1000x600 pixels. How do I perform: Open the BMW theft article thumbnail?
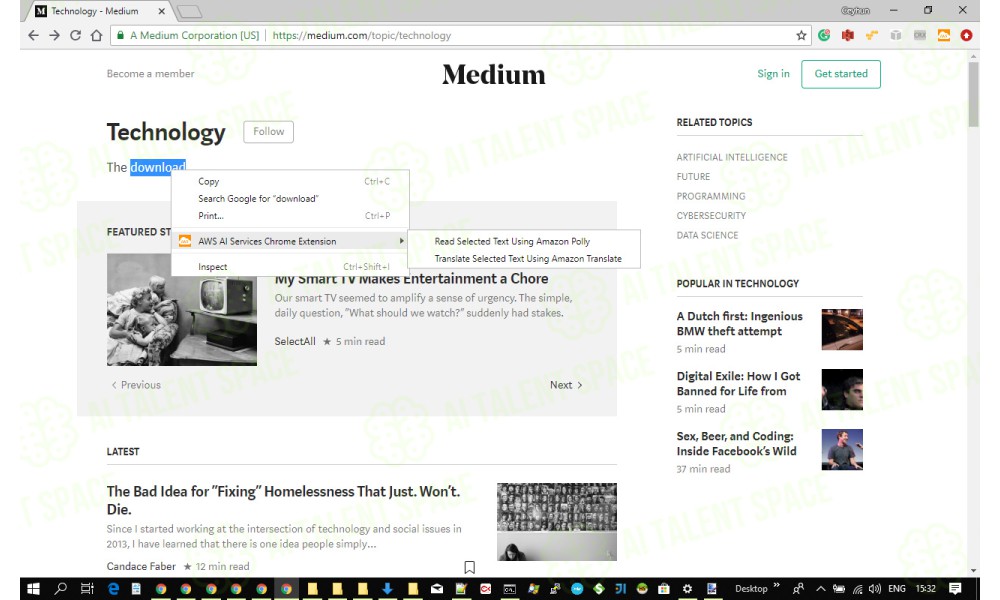click(842, 330)
